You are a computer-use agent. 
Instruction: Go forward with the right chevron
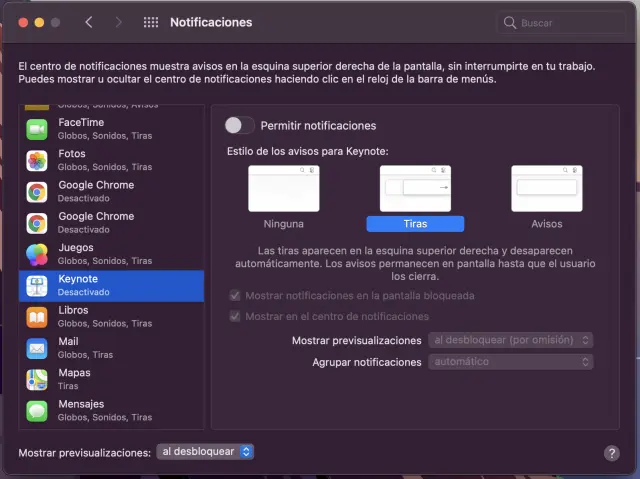tap(118, 22)
